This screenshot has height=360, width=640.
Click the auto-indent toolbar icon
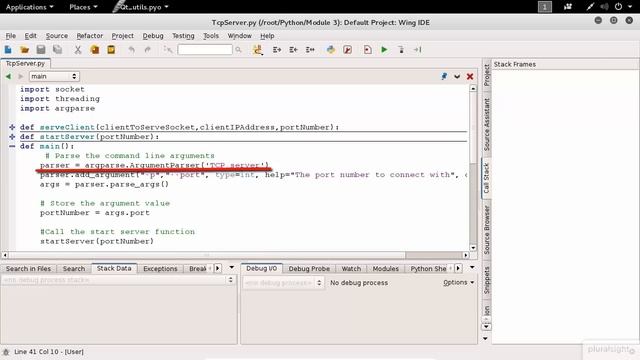point(310,50)
